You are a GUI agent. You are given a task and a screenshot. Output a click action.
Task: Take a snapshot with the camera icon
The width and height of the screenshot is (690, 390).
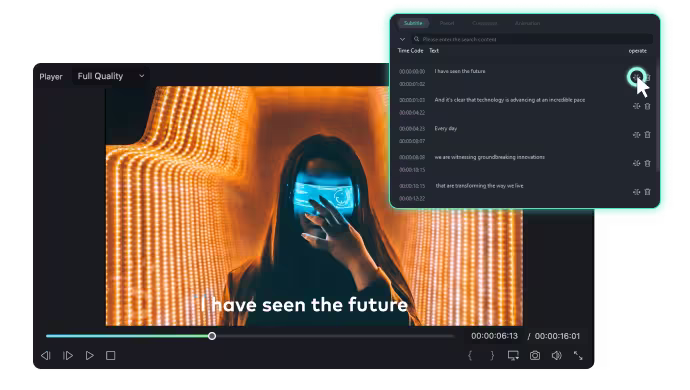coord(535,355)
